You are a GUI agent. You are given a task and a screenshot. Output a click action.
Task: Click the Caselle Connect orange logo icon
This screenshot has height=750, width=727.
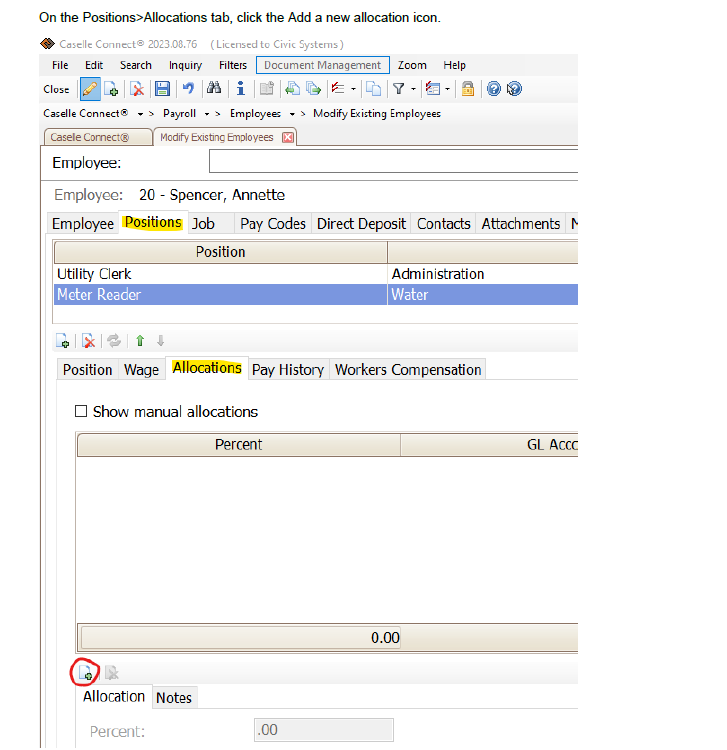[x=47, y=44]
